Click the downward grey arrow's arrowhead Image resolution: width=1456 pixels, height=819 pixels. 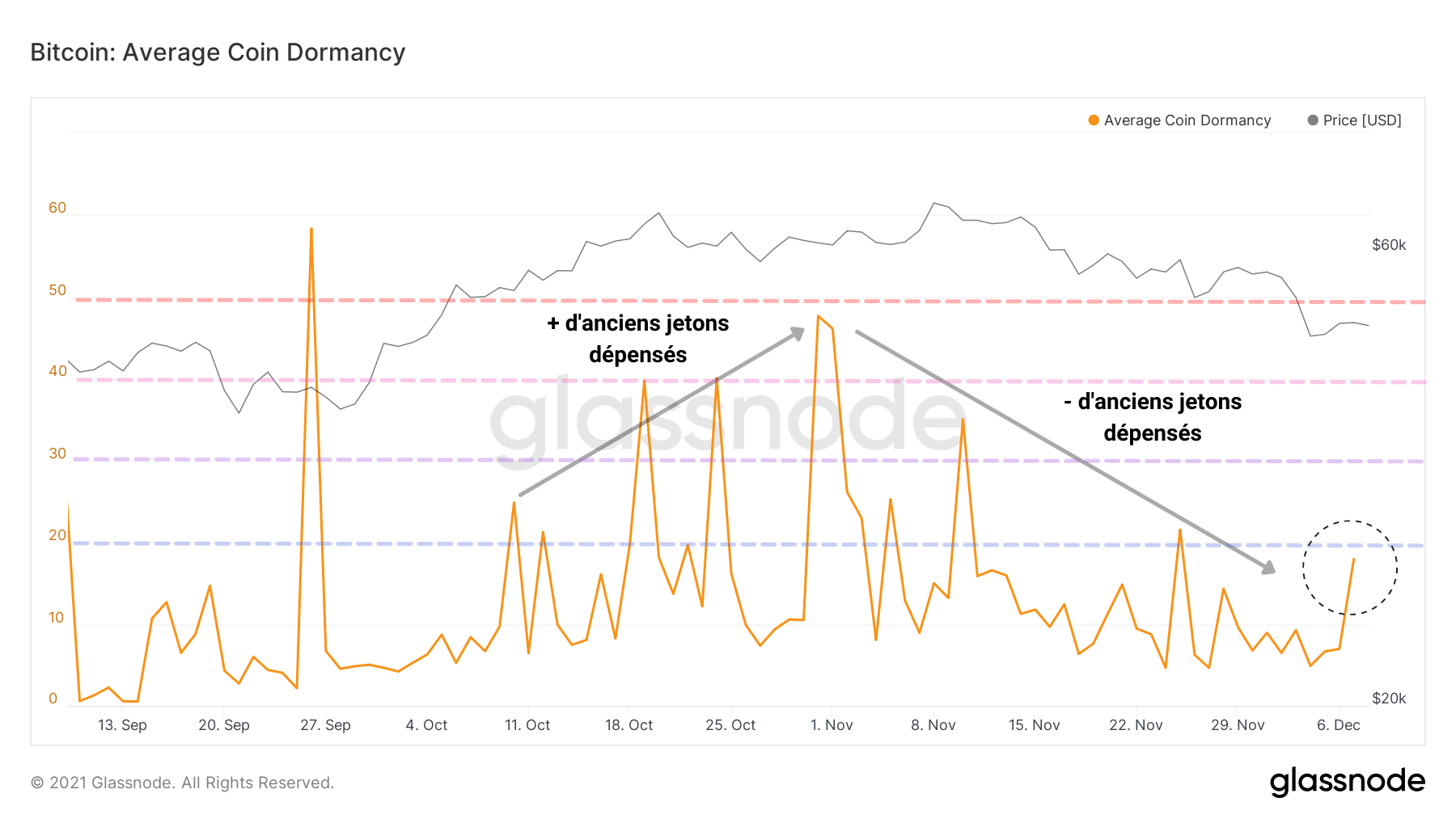[x=1268, y=568]
